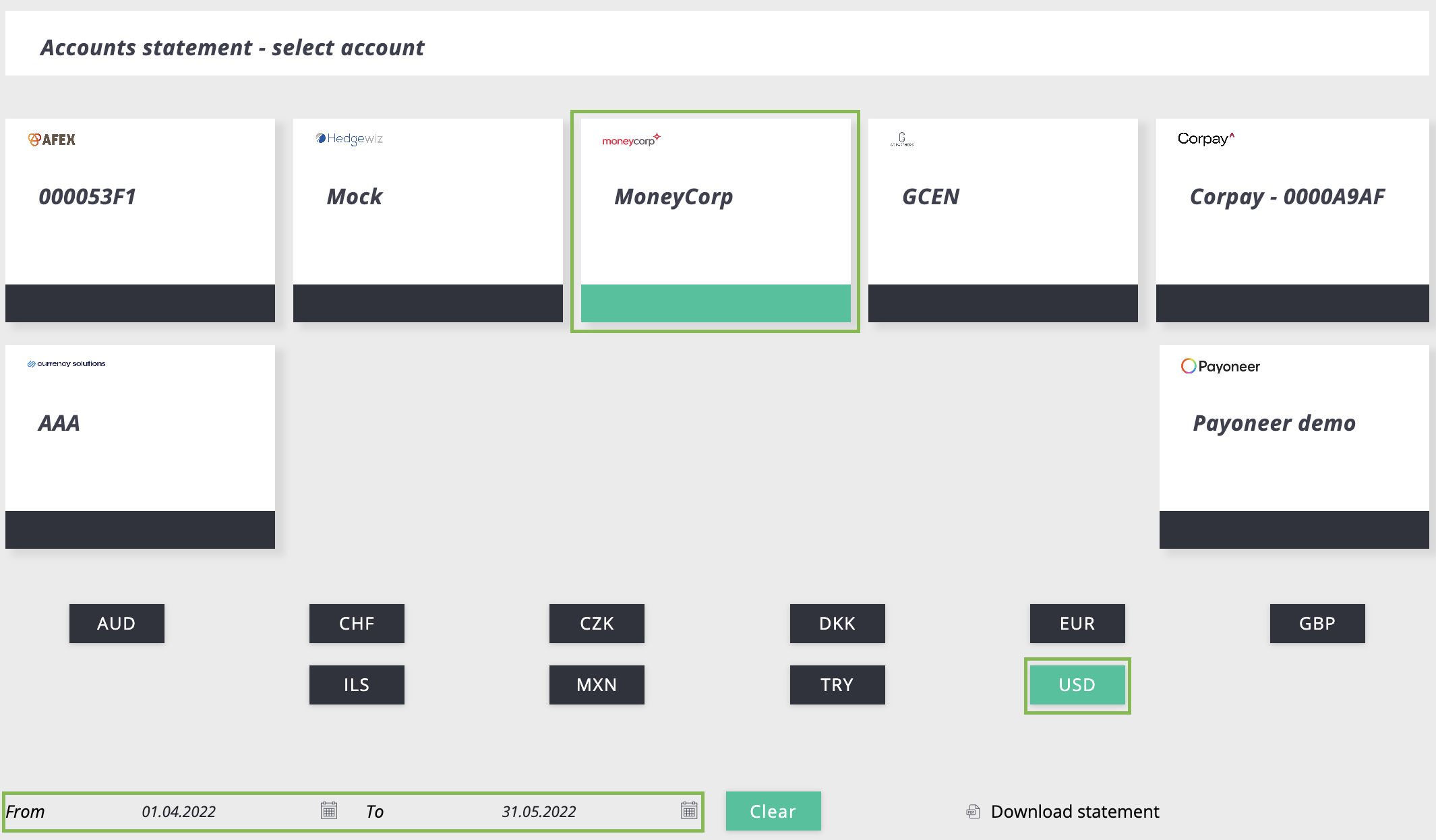Viewport: 1436px width, 840px height.
Task: Click the moneycorp logo icon
Action: tap(631, 140)
